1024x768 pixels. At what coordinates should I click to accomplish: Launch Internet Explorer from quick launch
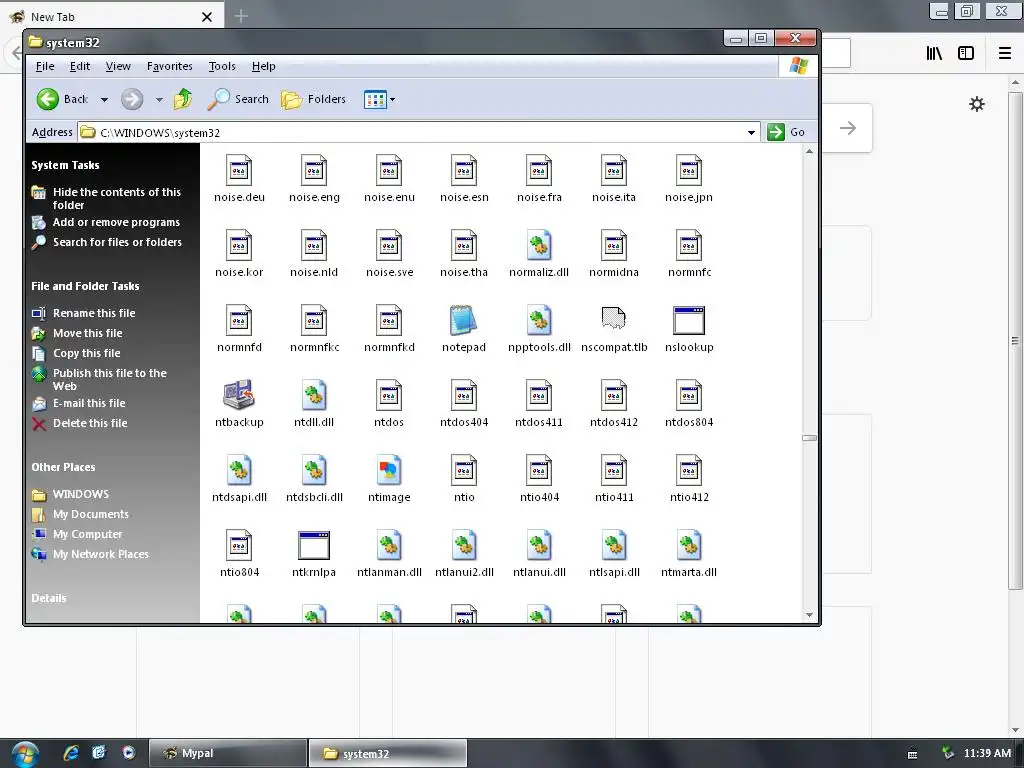coord(71,752)
